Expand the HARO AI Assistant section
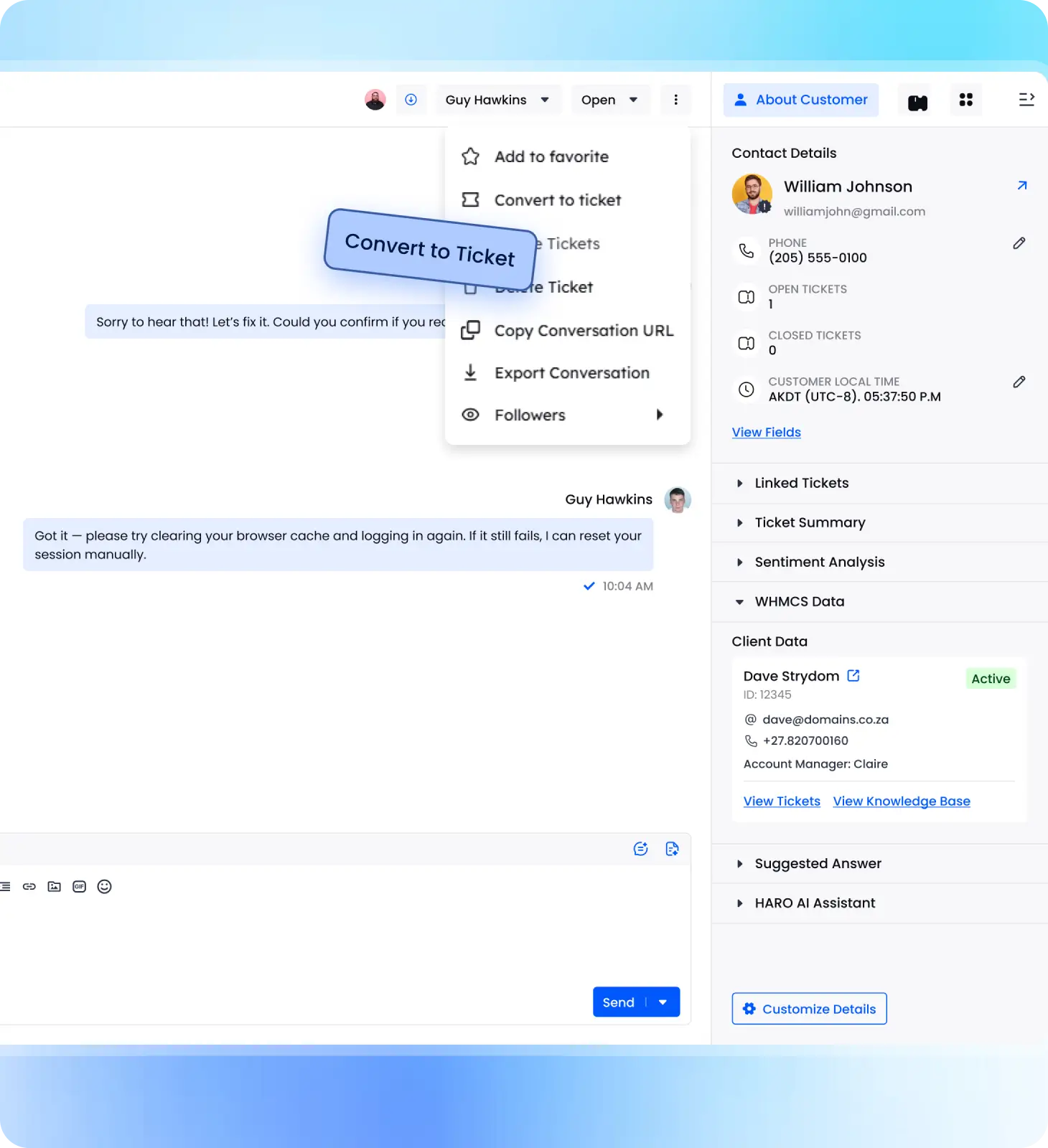The width and height of the screenshot is (1048, 1148). point(879,903)
